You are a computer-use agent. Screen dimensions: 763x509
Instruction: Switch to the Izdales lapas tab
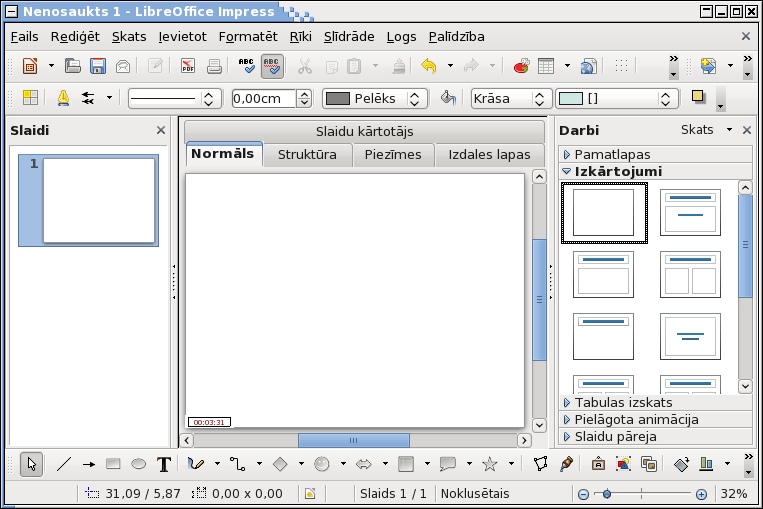(489, 155)
